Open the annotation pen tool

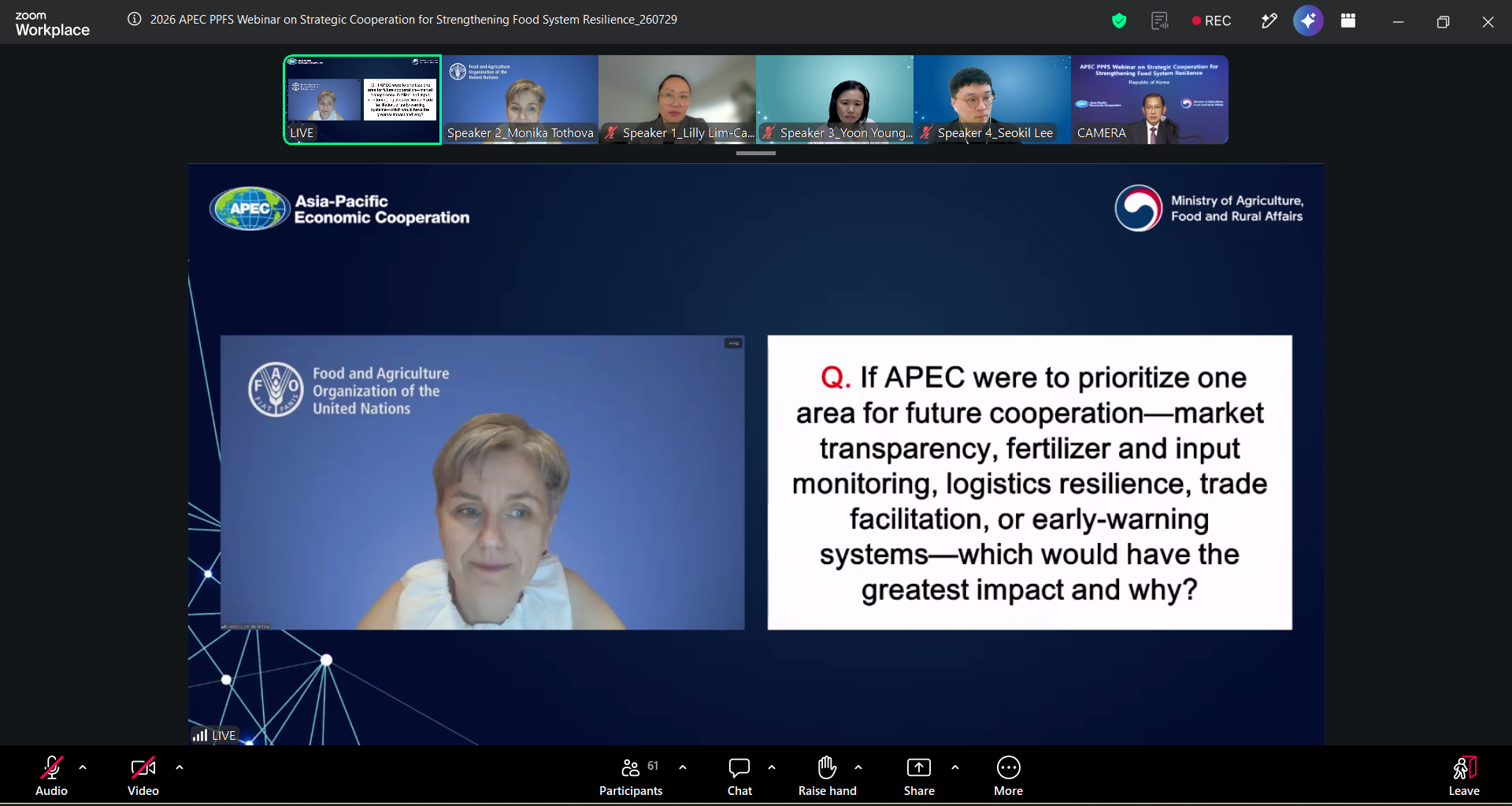tap(1269, 21)
